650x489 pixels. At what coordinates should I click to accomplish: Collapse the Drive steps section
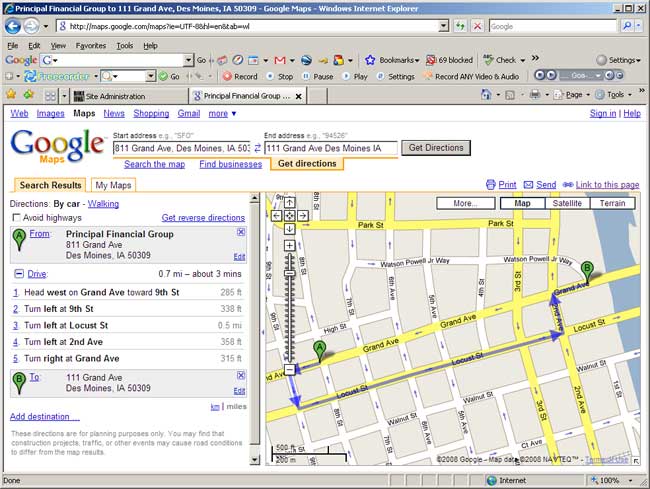click(x=19, y=274)
